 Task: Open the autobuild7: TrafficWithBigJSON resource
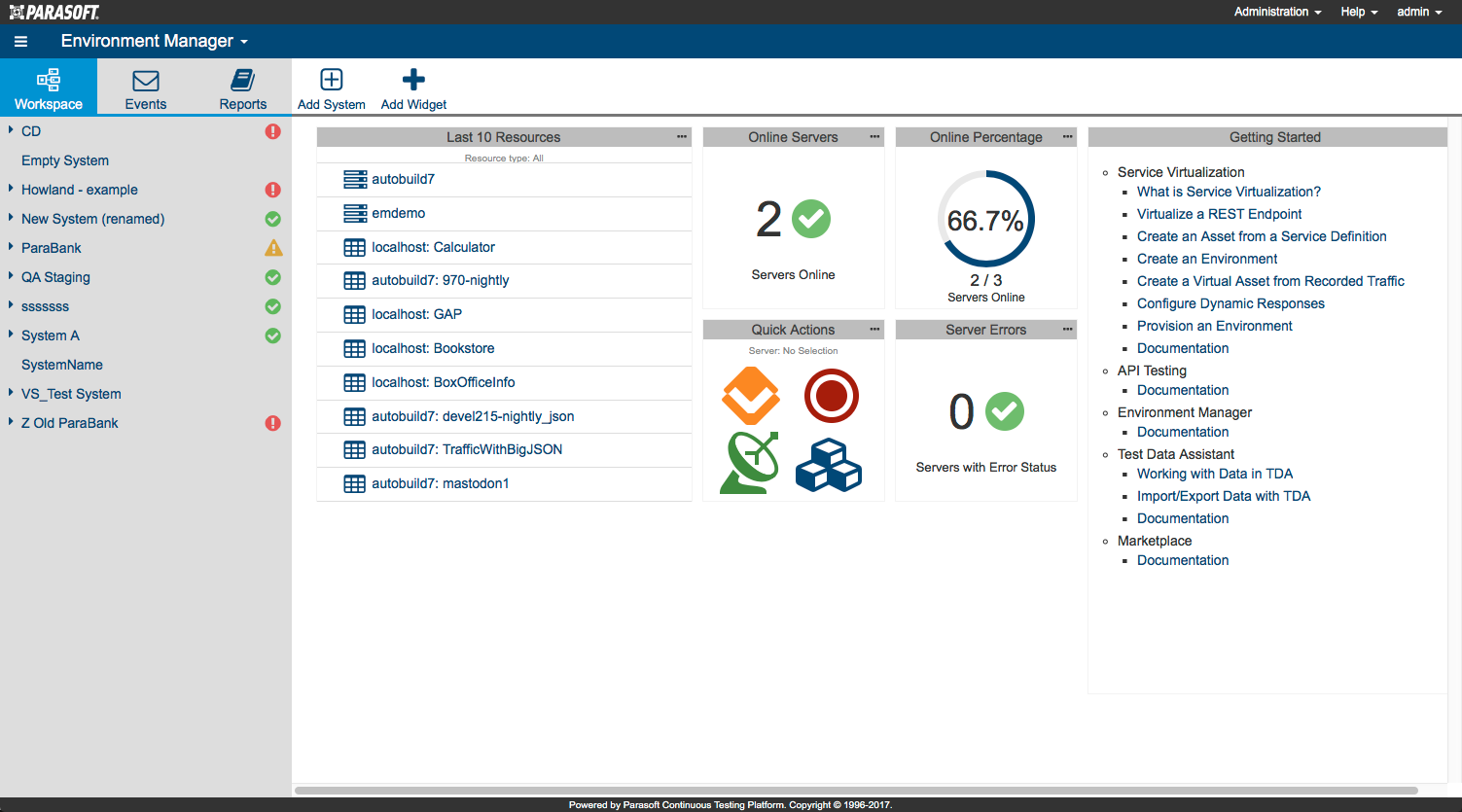(x=467, y=449)
